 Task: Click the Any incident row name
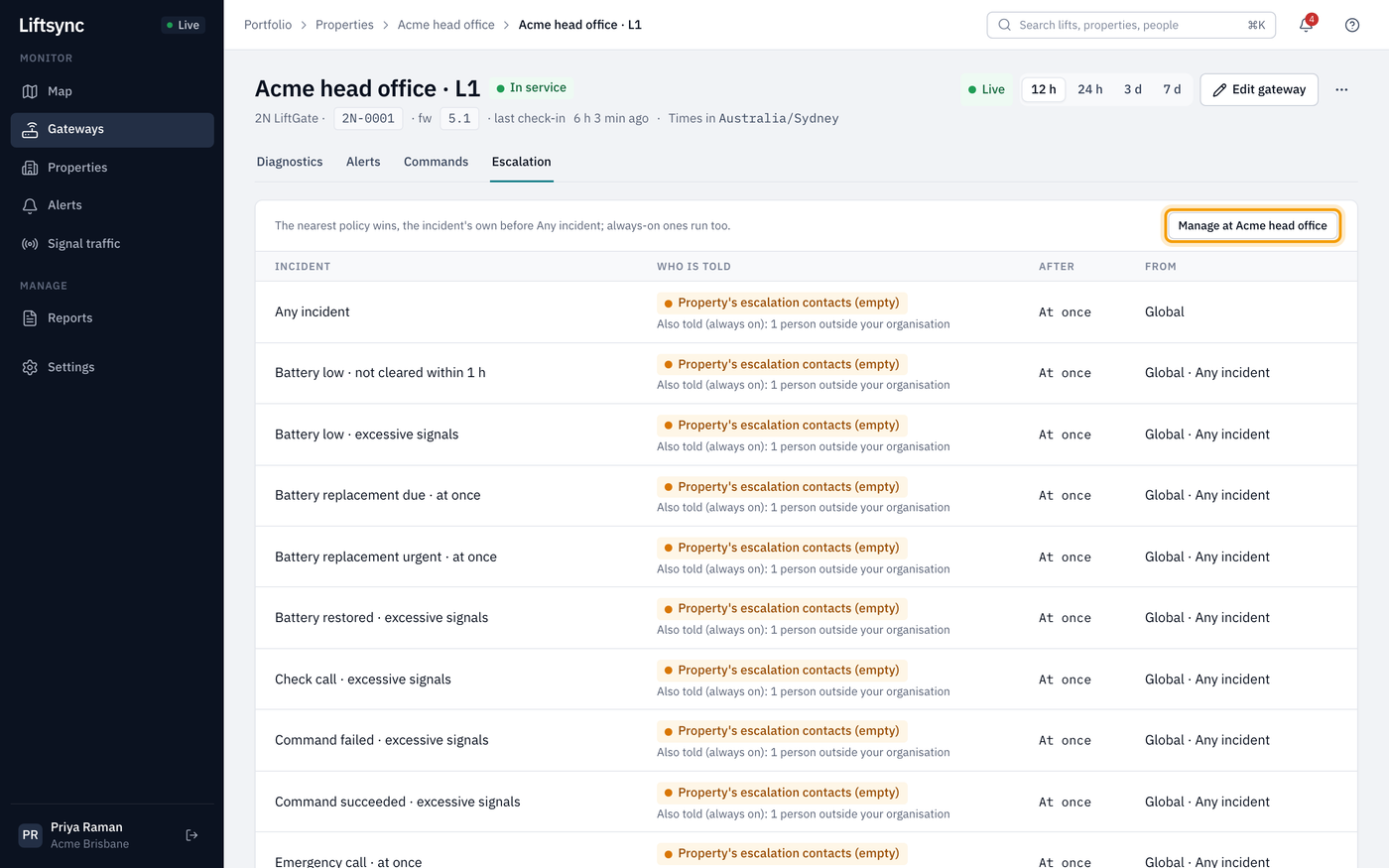(x=313, y=312)
